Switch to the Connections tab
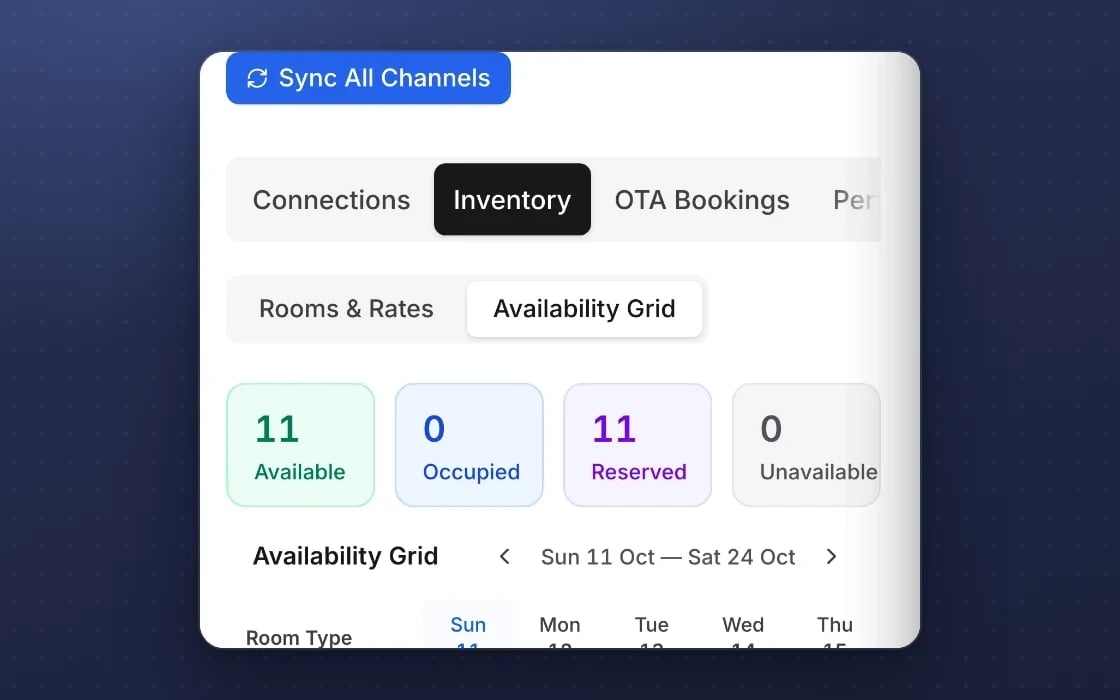Image resolution: width=1120 pixels, height=700 pixels. (x=331, y=200)
